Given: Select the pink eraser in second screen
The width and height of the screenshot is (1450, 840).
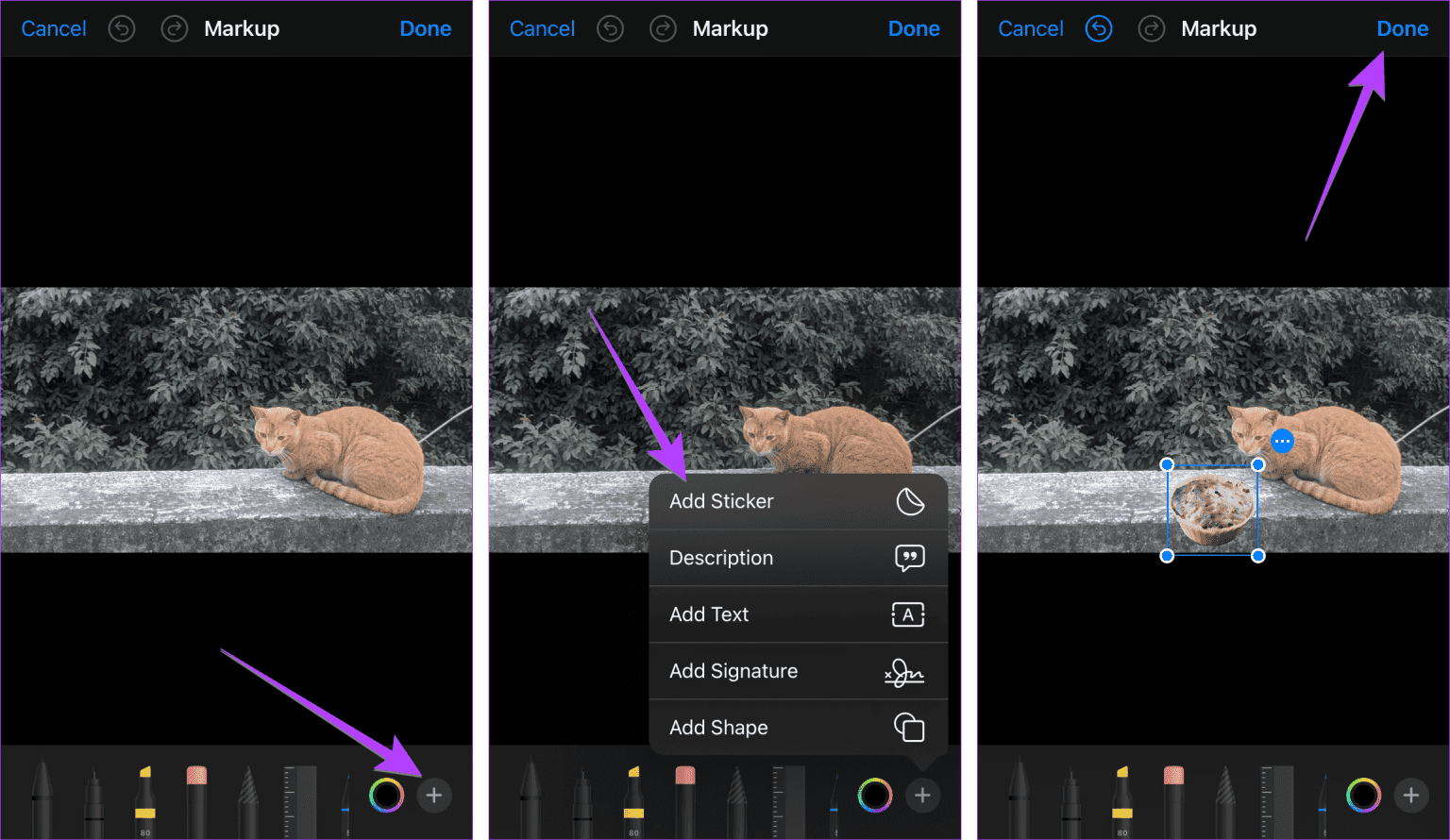Looking at the screenshot, I should [685, 802].
